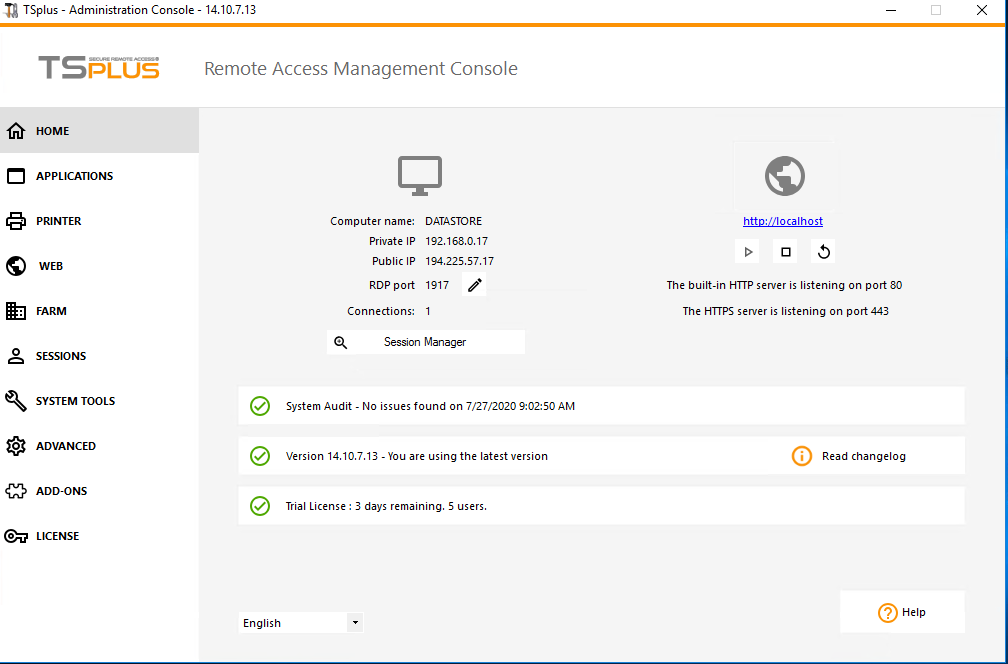Follow the http://localhost link
The height and width of the screenshot is (664, 1008).
783,221
